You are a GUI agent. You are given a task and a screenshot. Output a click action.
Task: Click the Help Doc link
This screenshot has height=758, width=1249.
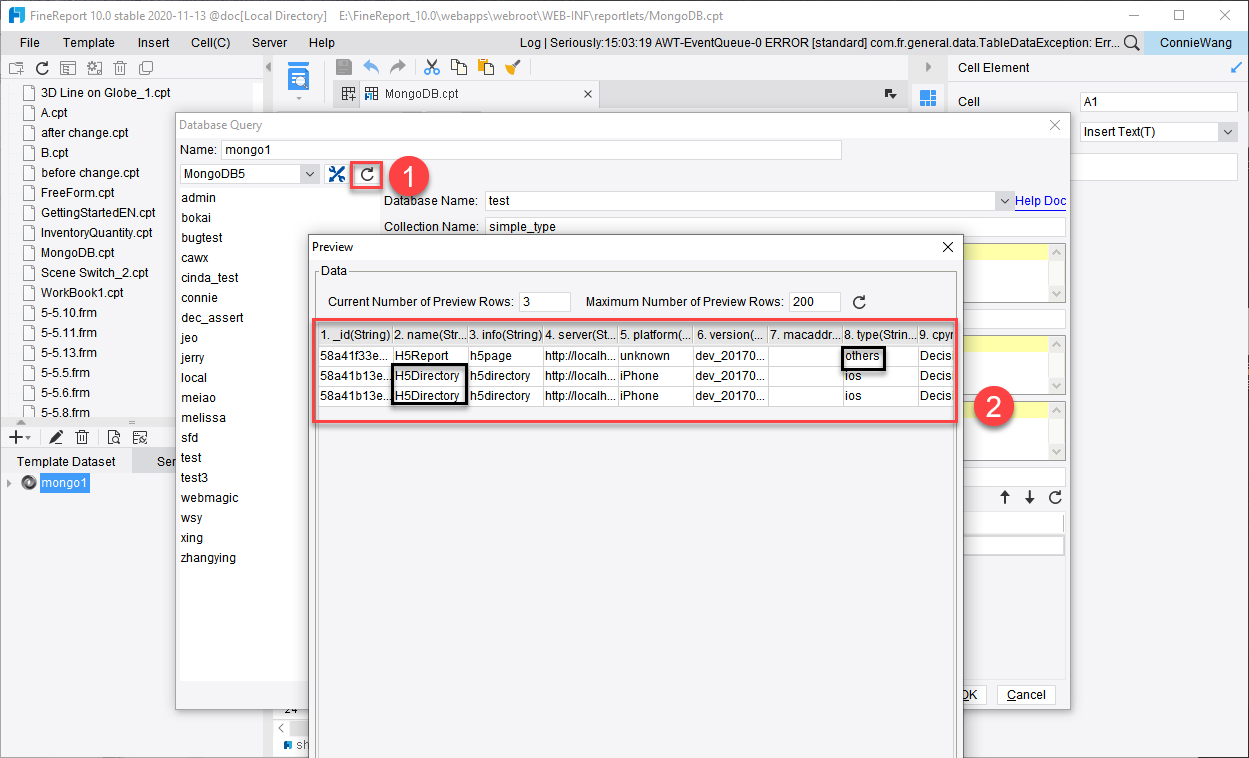(1040, 200)
